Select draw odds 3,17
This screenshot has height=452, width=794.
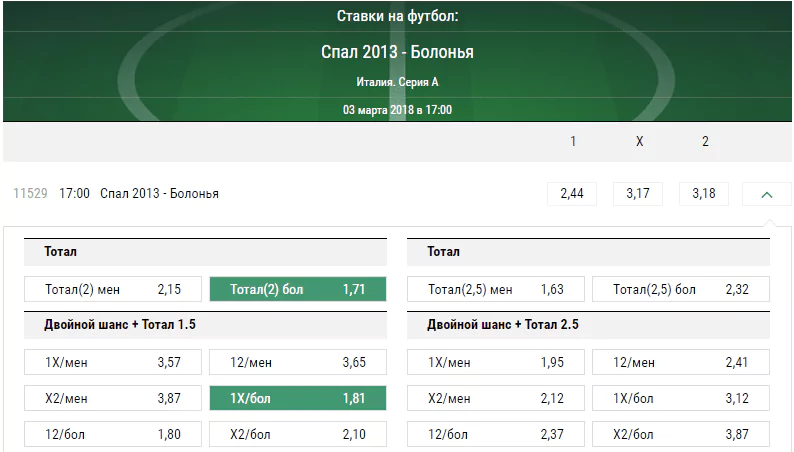pyautogui.click(x=638, y=194)
